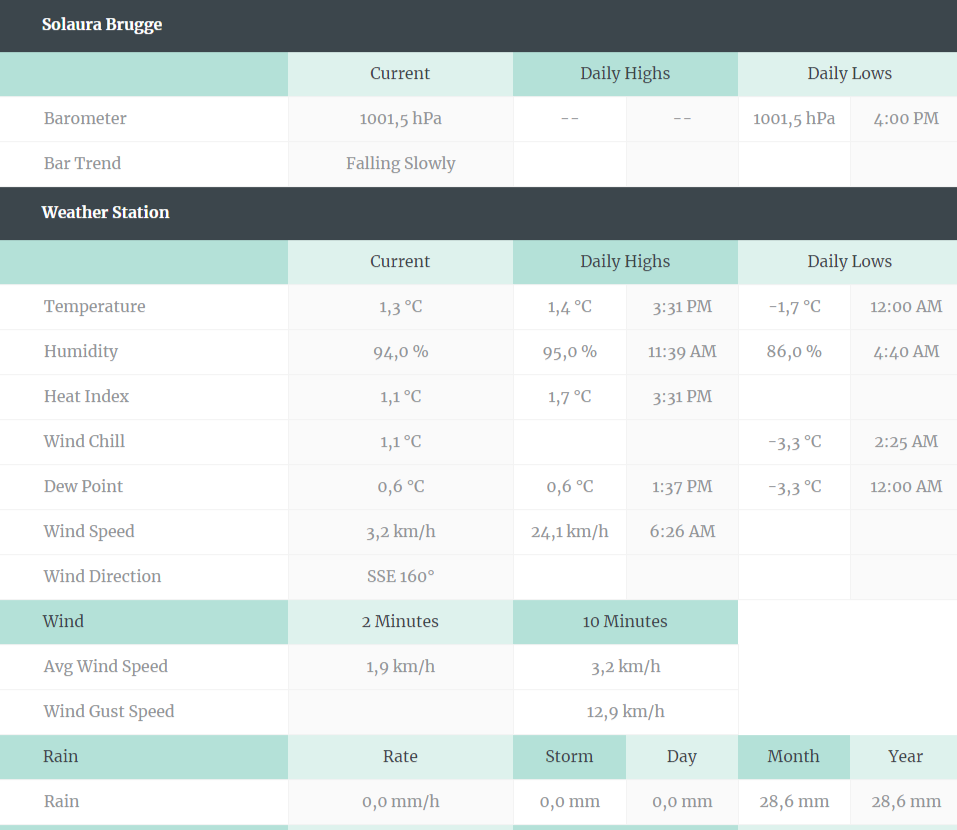Click the Storm column header
Viewport: 957px width, 830px height.
tap(569, 756)
